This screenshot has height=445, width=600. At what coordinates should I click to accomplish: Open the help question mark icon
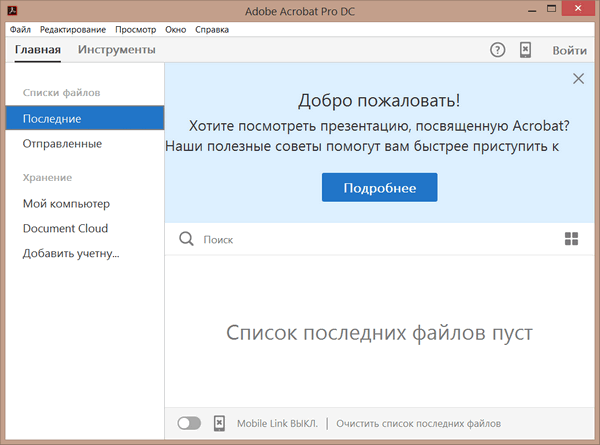click(497, 50)
